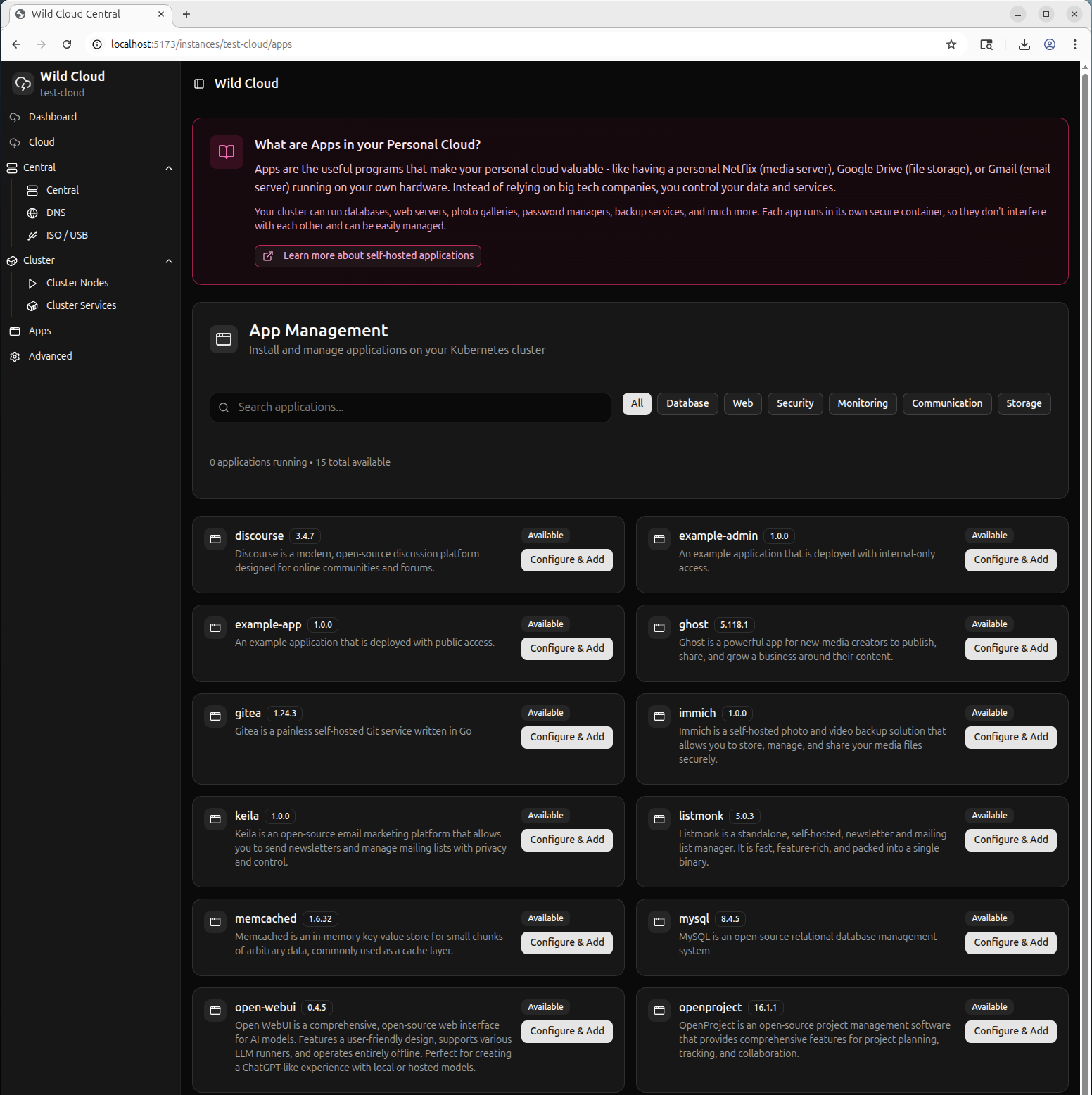This screenshot has width=1092, height=1095.
Task: Bookmark this page with star icon
Action: [x=951, y=44]
